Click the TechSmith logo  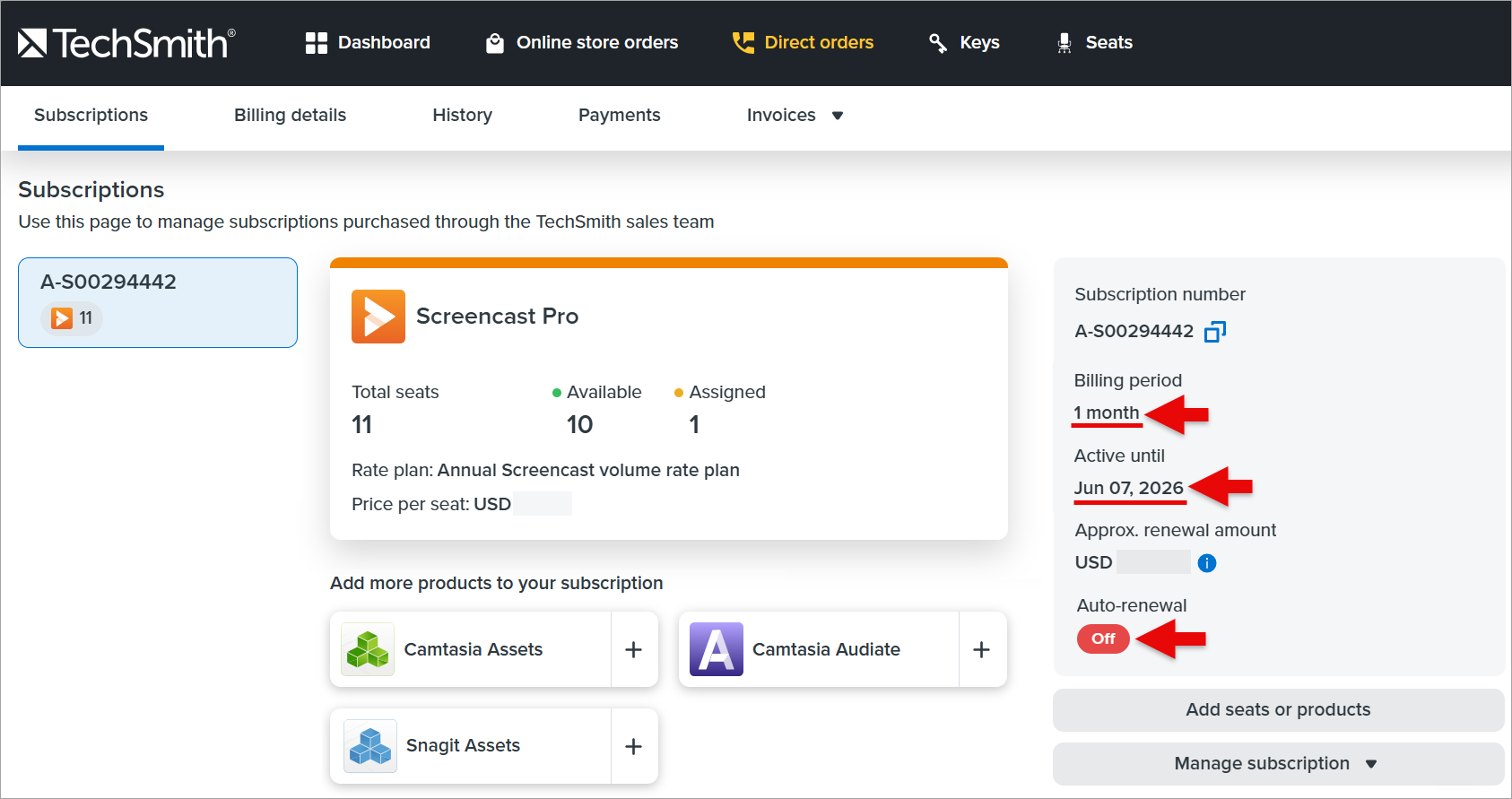[126, 42]
